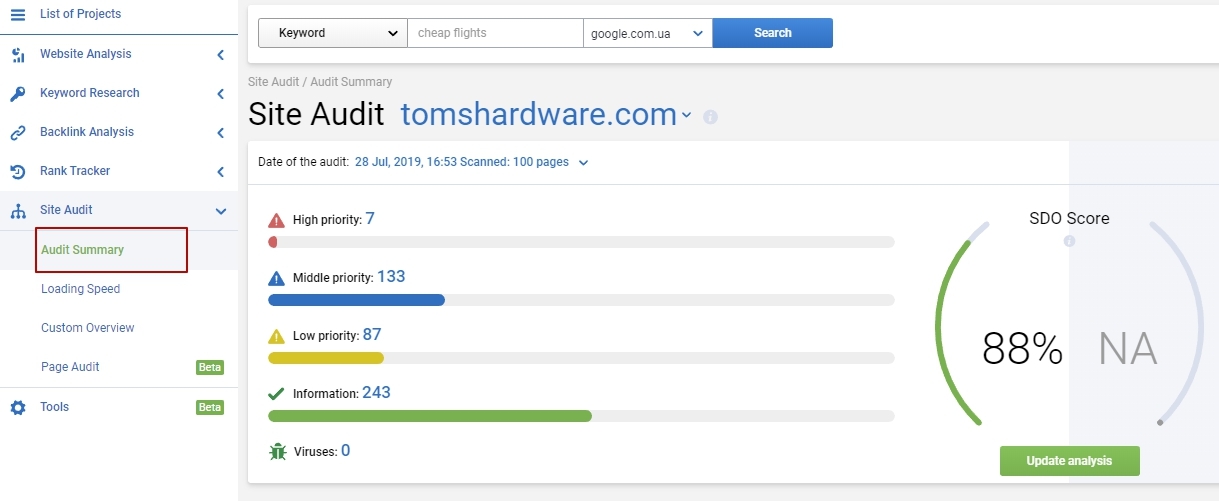Click the yellow Low priority warning icon
Viewport: 1219px width, 501px height.
click(x=277, y=336)
